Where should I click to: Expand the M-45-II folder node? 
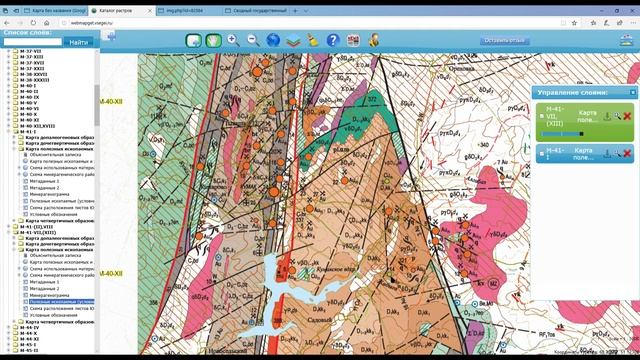point(9,350)
